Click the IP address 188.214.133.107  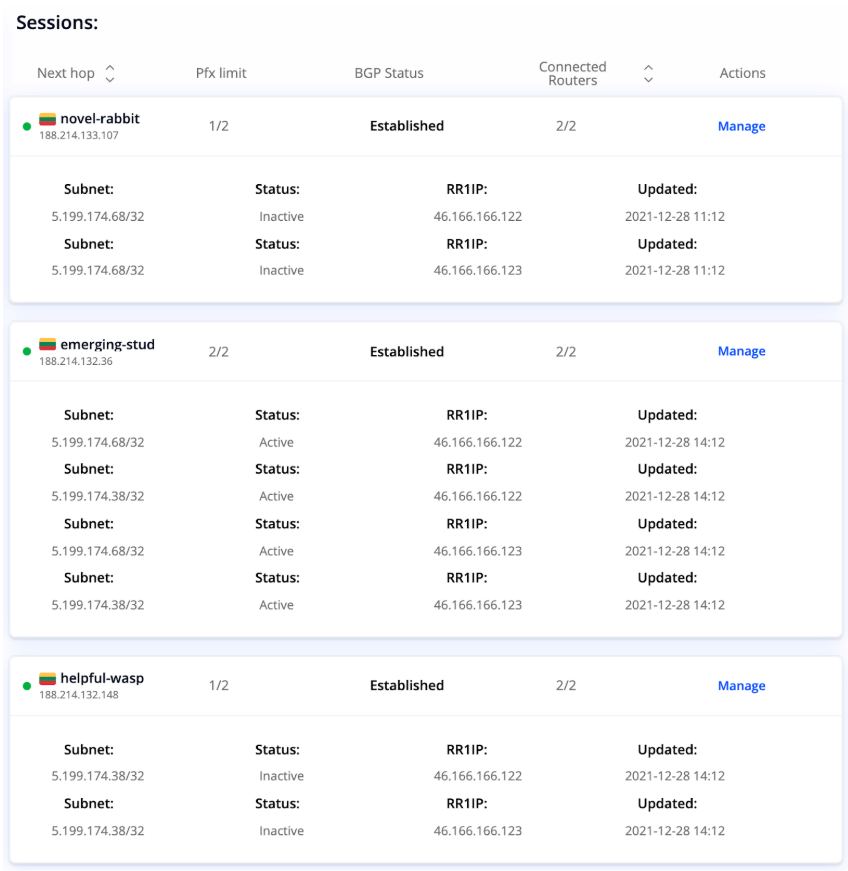click(79, 136)
